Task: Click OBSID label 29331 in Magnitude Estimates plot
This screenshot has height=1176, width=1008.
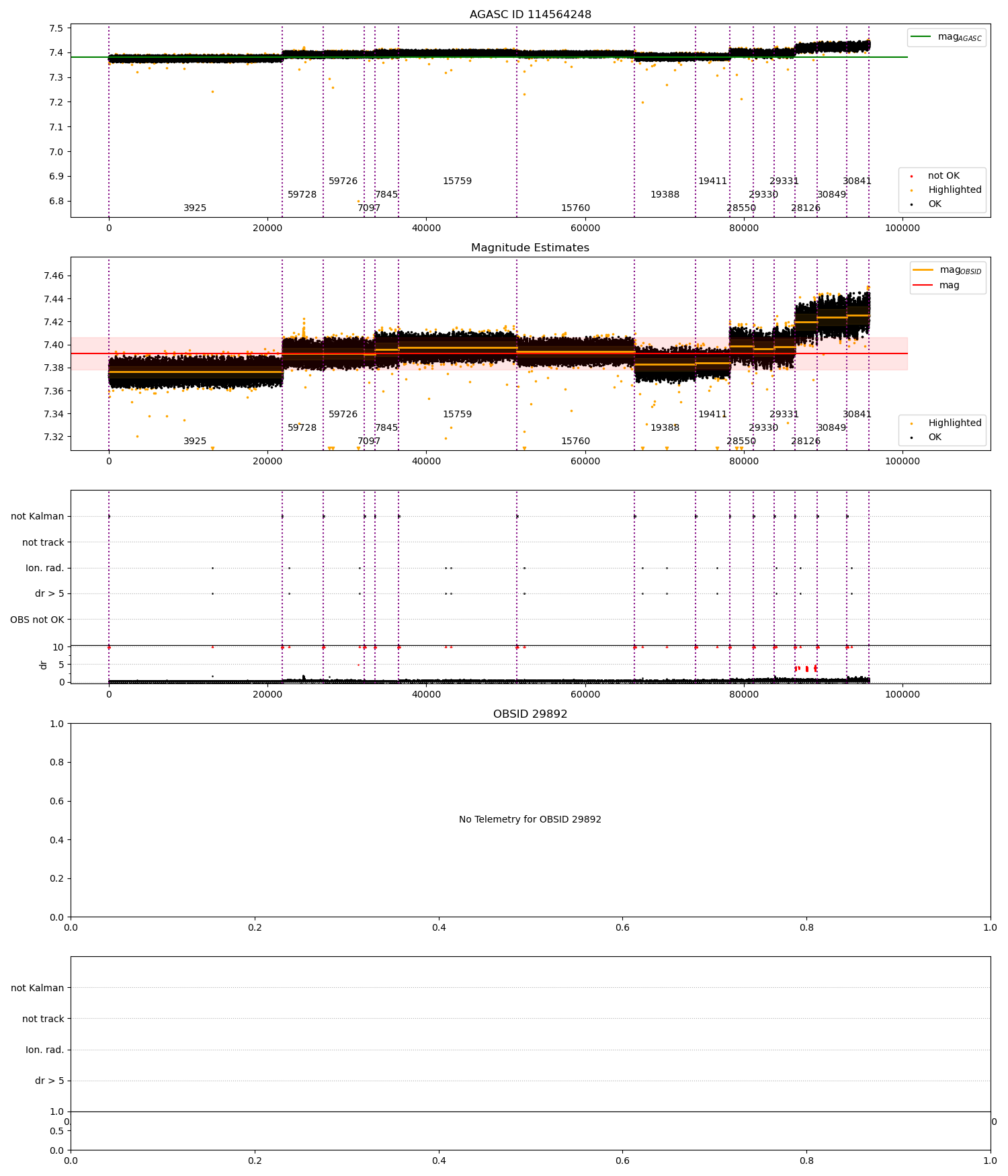Action: [784, 415]
